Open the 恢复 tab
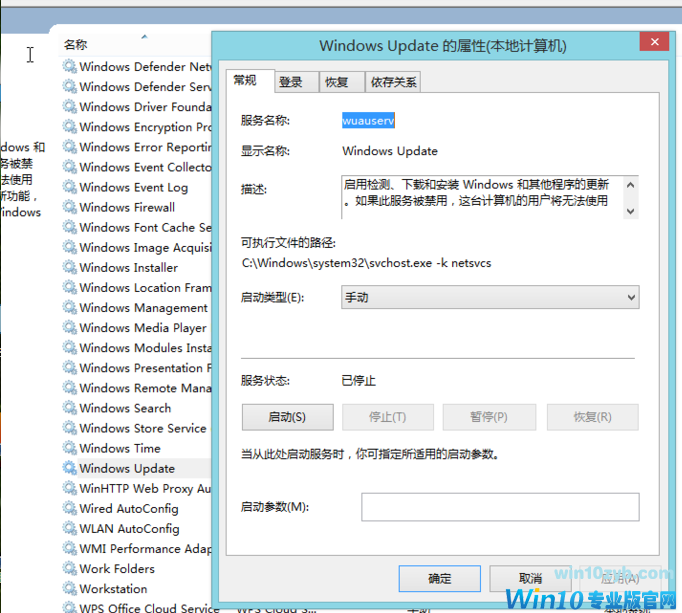 pyautogui.click(x=342, y=82)
